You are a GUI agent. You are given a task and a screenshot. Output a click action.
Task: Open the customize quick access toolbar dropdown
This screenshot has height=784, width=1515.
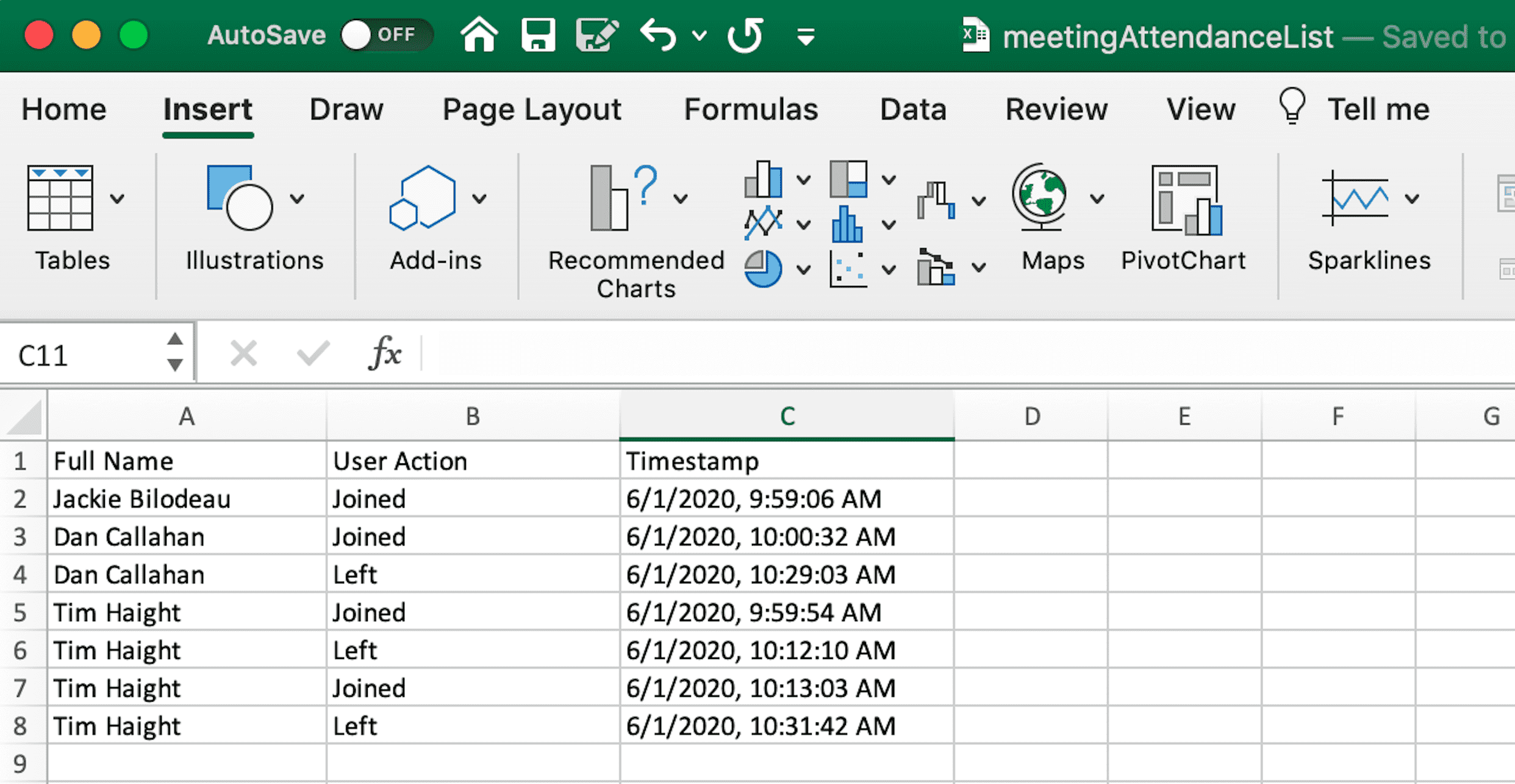pyautogui.click(x=806, y=37)
